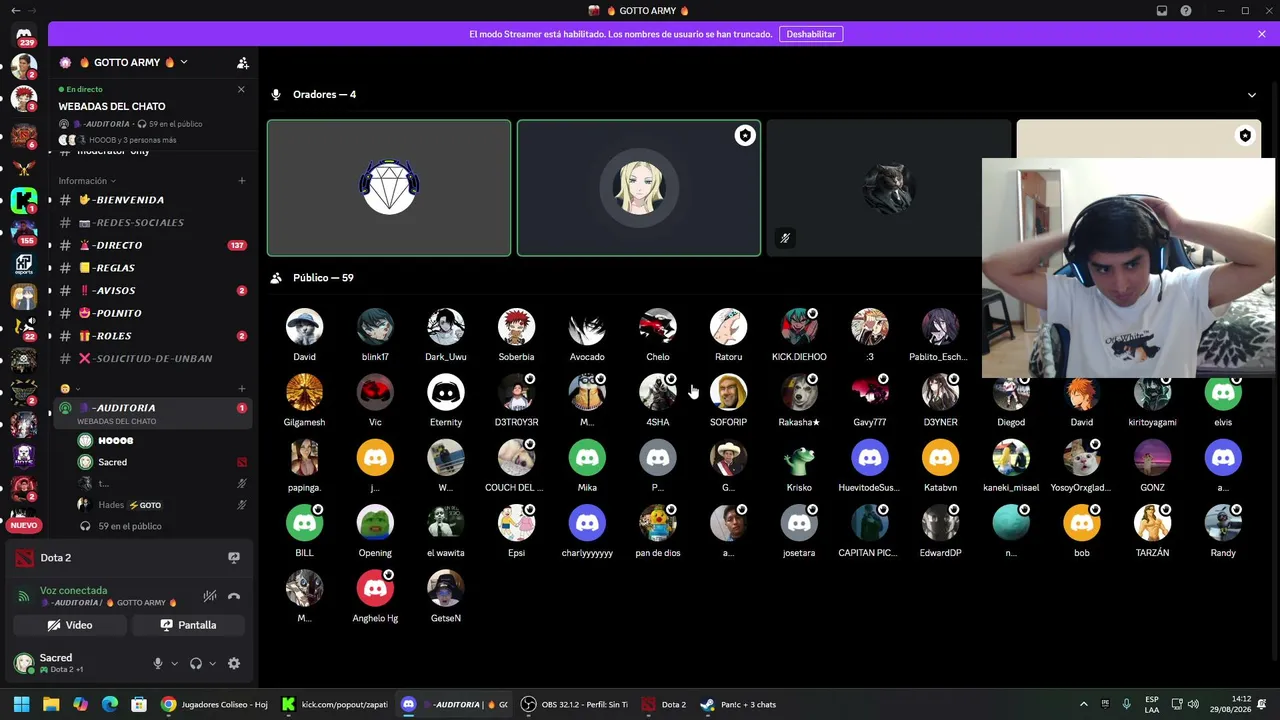Open the XP esports server icon
This screenshot has width=1280, height=720.
tap(24, 265)
